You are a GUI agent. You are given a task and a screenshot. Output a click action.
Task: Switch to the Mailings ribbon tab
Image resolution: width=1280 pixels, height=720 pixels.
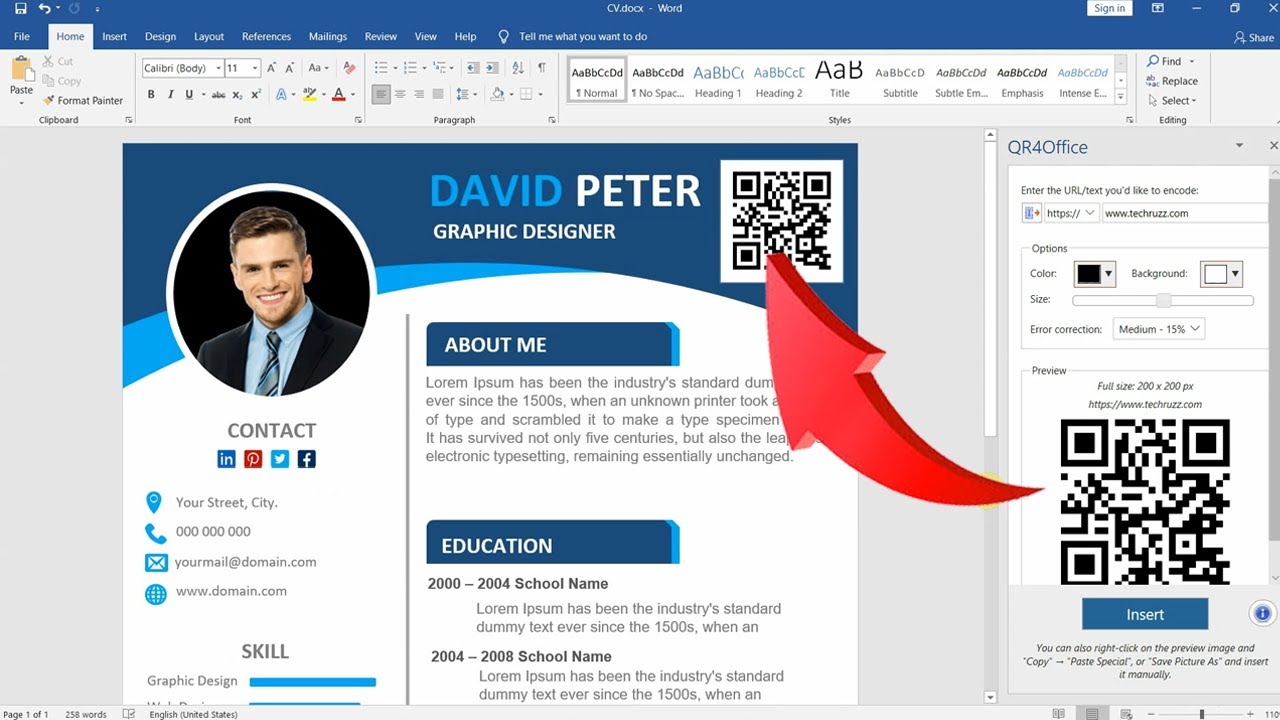click(x=328, y=36)
